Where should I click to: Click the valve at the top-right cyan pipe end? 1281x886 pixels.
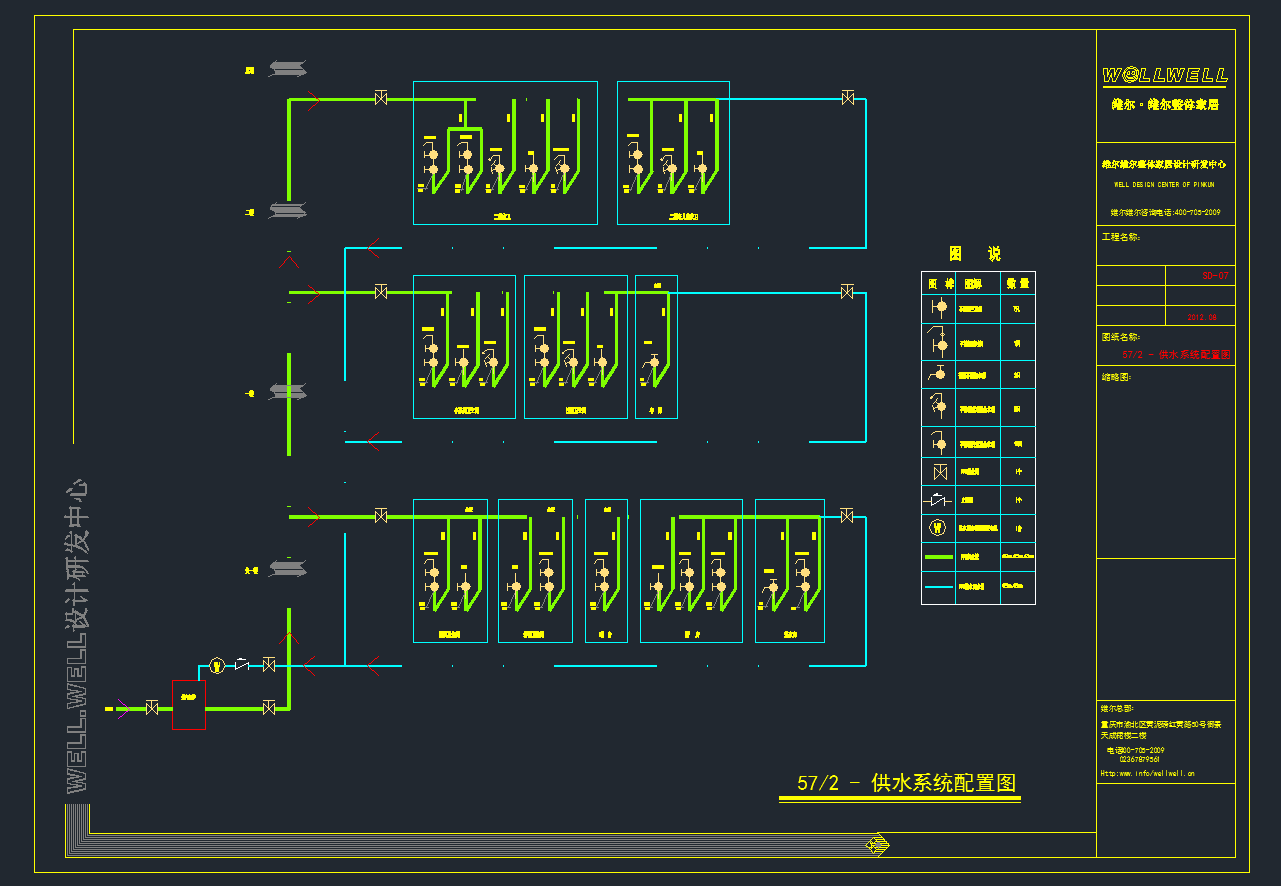[847, 98]
